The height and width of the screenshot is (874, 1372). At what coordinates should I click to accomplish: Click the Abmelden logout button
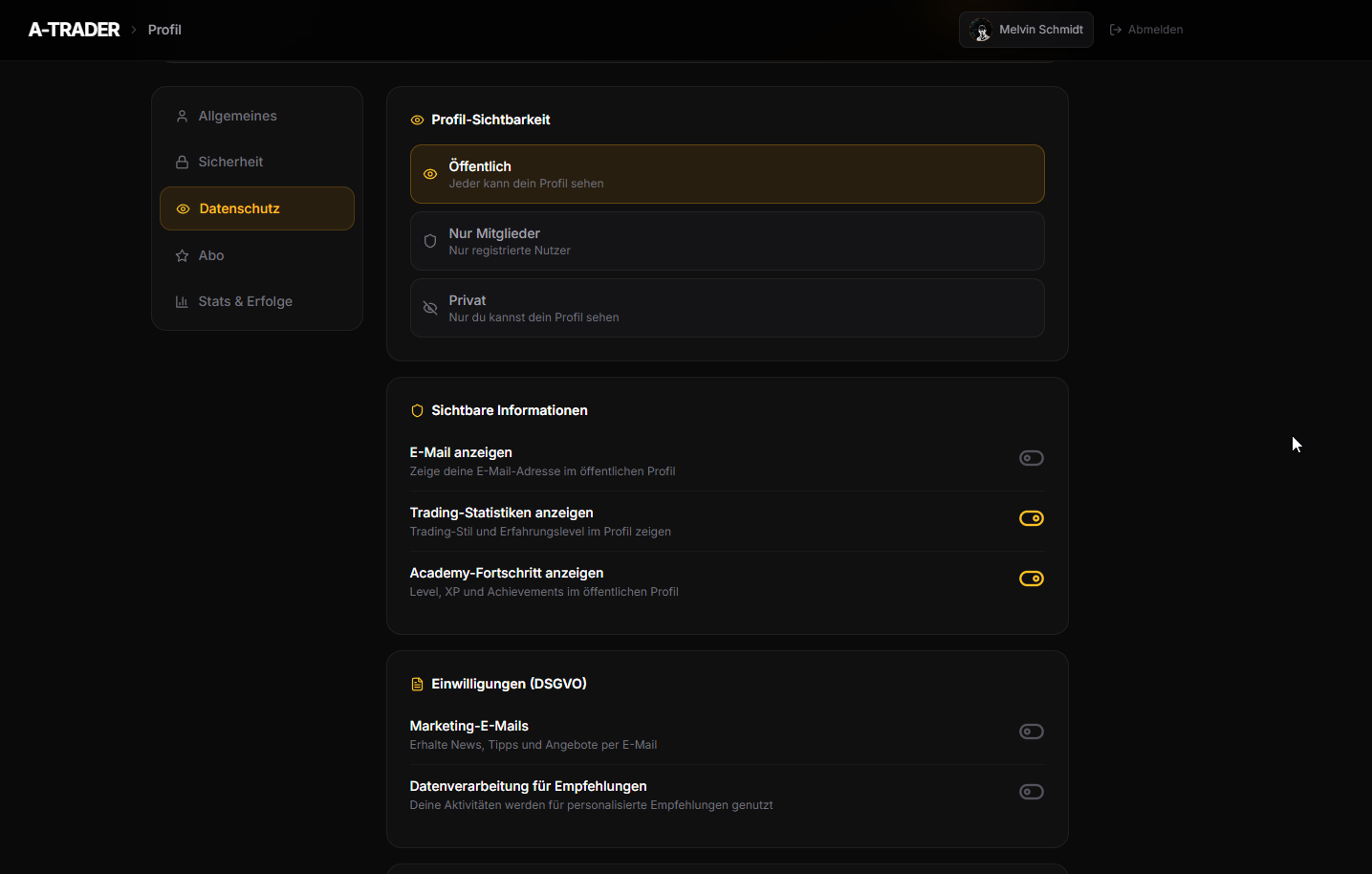[x=1145, y=30]
